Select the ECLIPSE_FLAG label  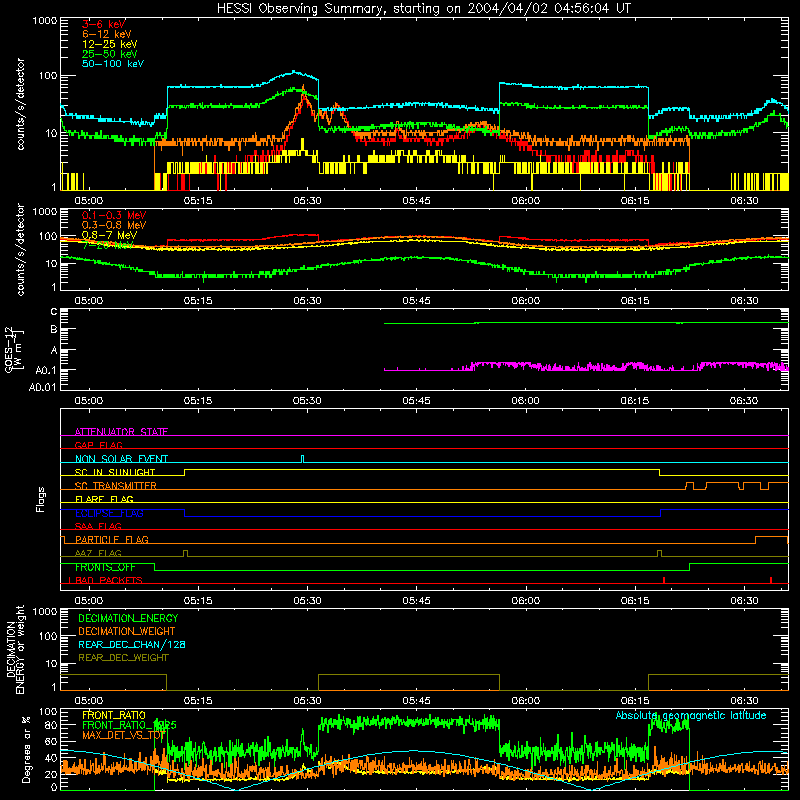point(109,513)
